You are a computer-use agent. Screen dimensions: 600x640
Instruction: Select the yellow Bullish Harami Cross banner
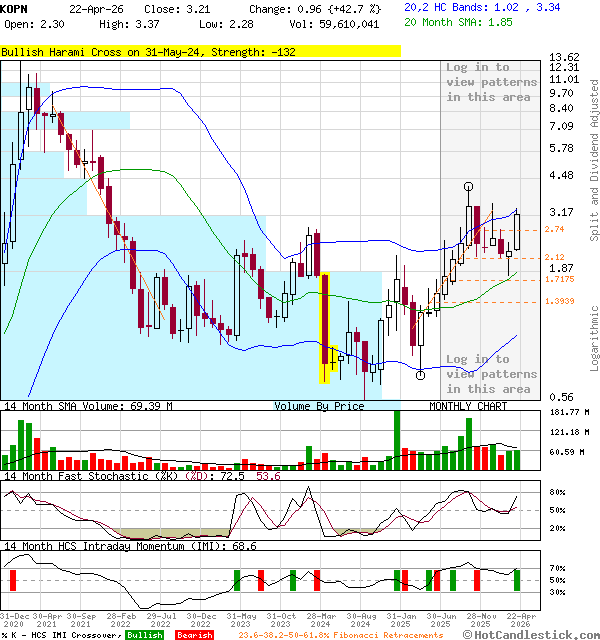(200, 51)
